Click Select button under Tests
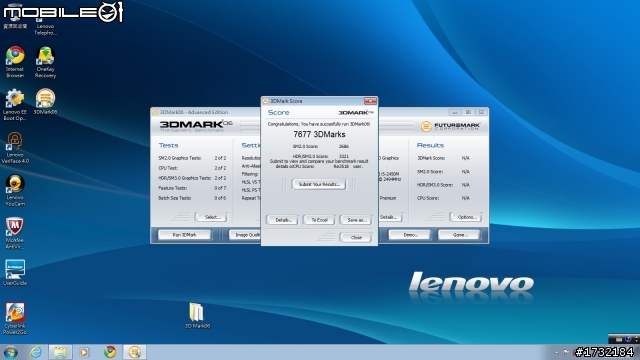 tap(211, 217)
